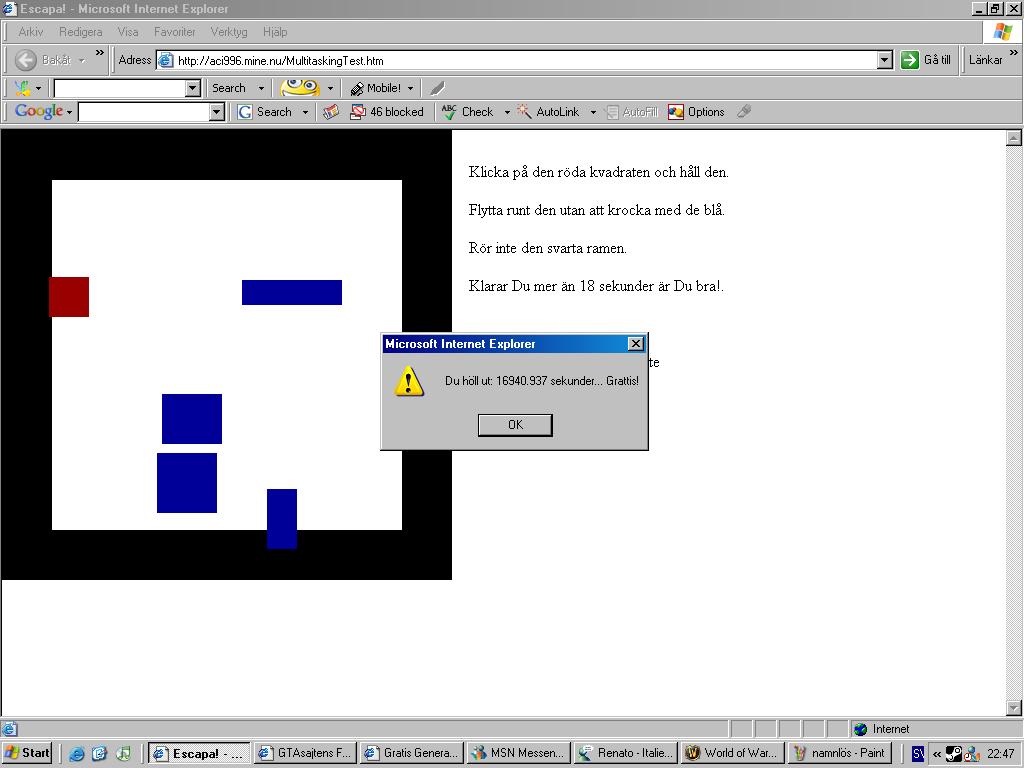
Task: Expand the address bar dropdown
Action: pos(884,60)
